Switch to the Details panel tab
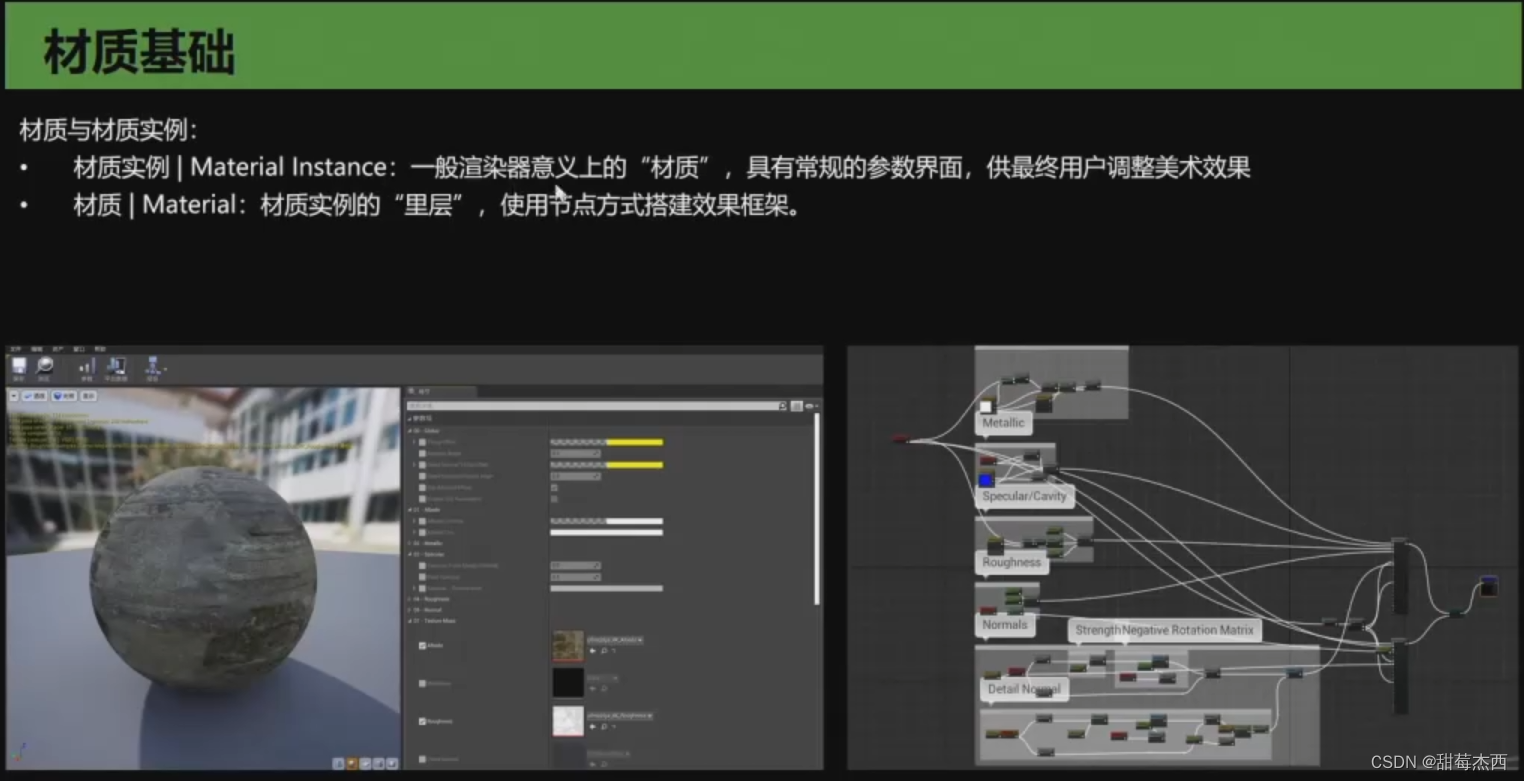This screenshot has width=1524, height=781. coord(441,392)
